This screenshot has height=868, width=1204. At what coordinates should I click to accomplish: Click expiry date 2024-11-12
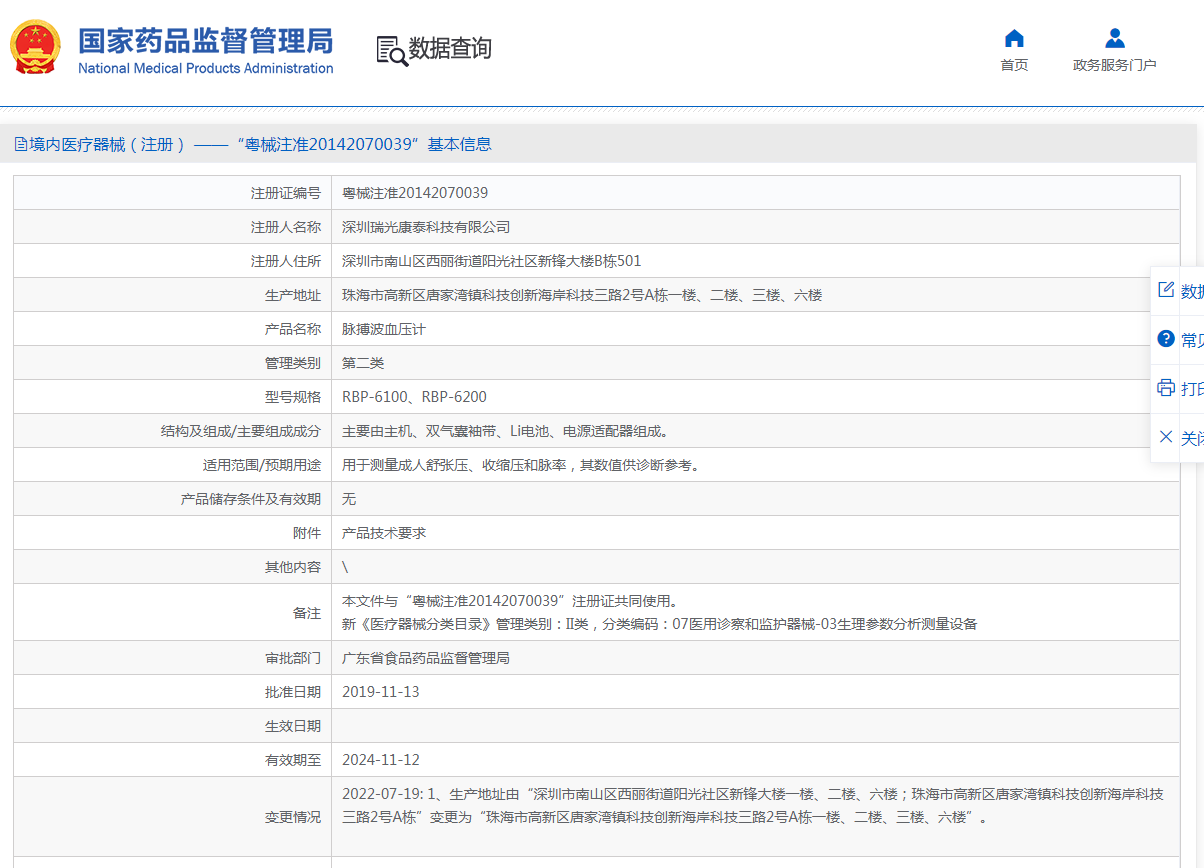coord(381,760)
